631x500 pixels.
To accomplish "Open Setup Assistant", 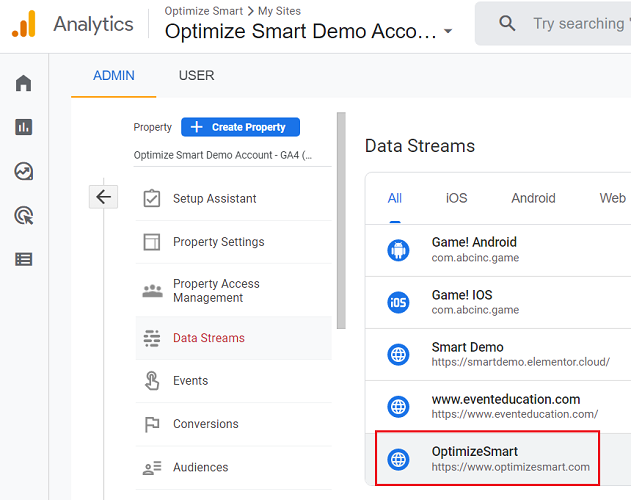I will (x=233, y=198).
